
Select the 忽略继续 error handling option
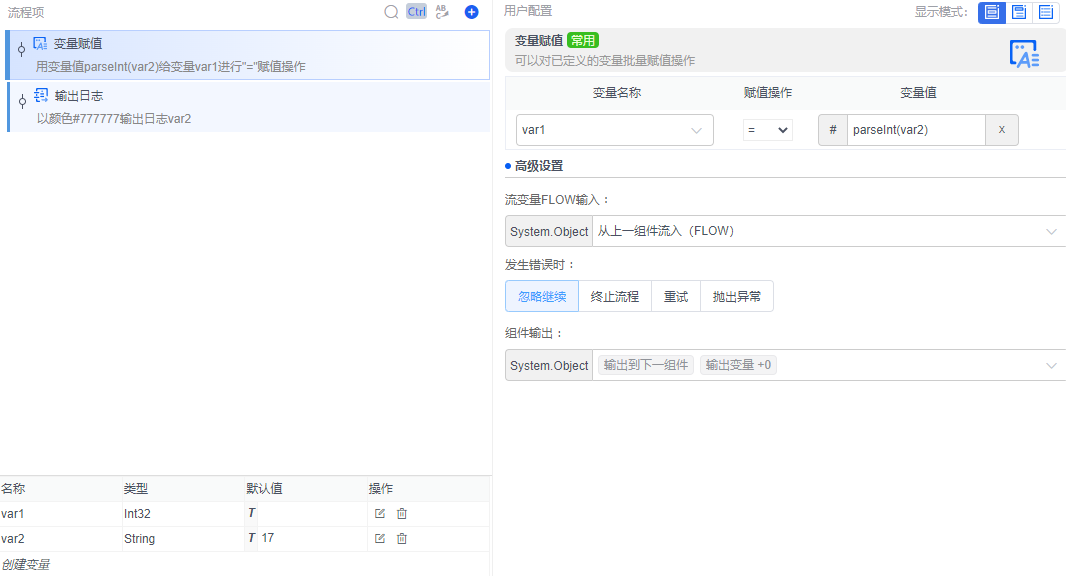541,296
